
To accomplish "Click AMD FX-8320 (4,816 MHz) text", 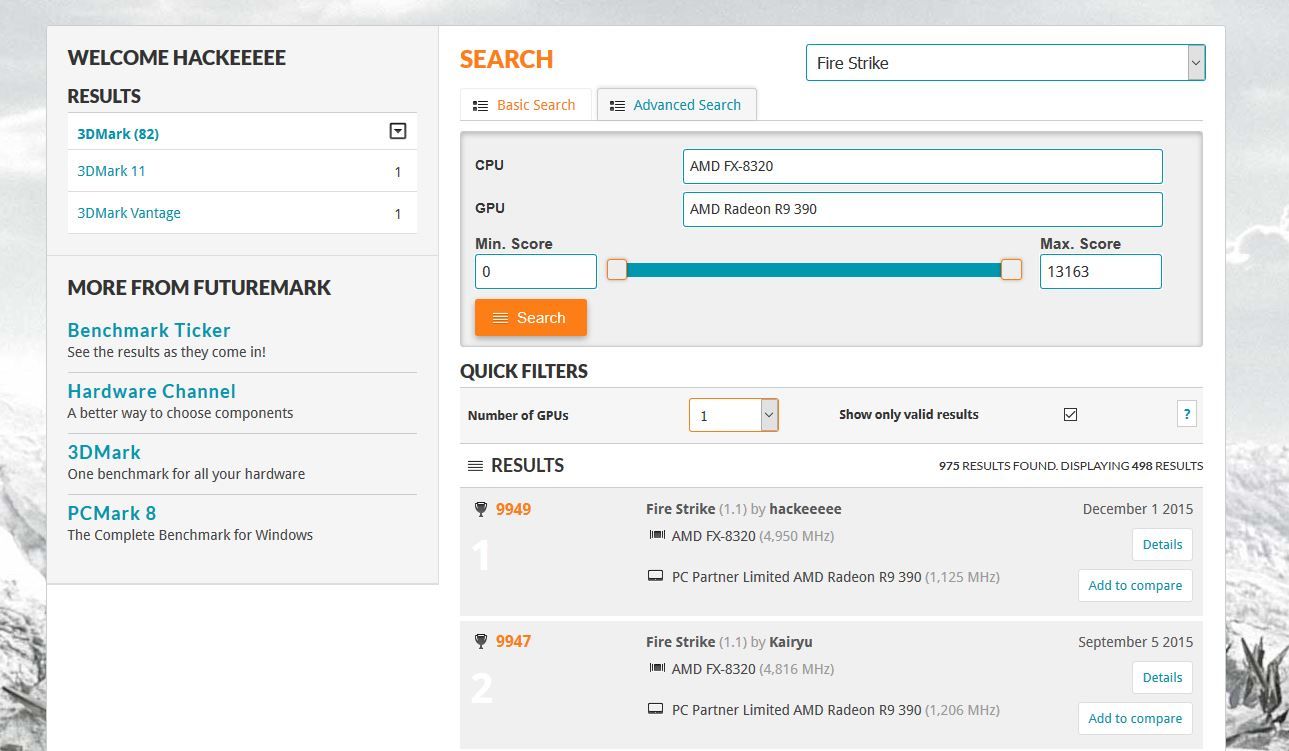I will coord(753,669).
